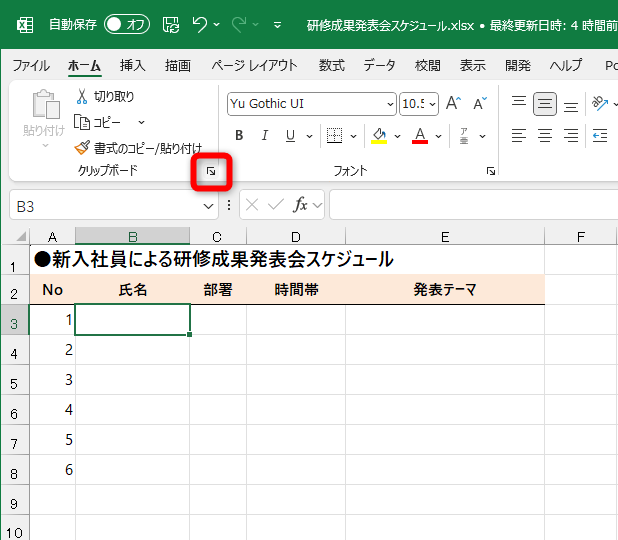Apply cell borders icon
Screen dimensions: 618x540
click(x=334, y=136)
